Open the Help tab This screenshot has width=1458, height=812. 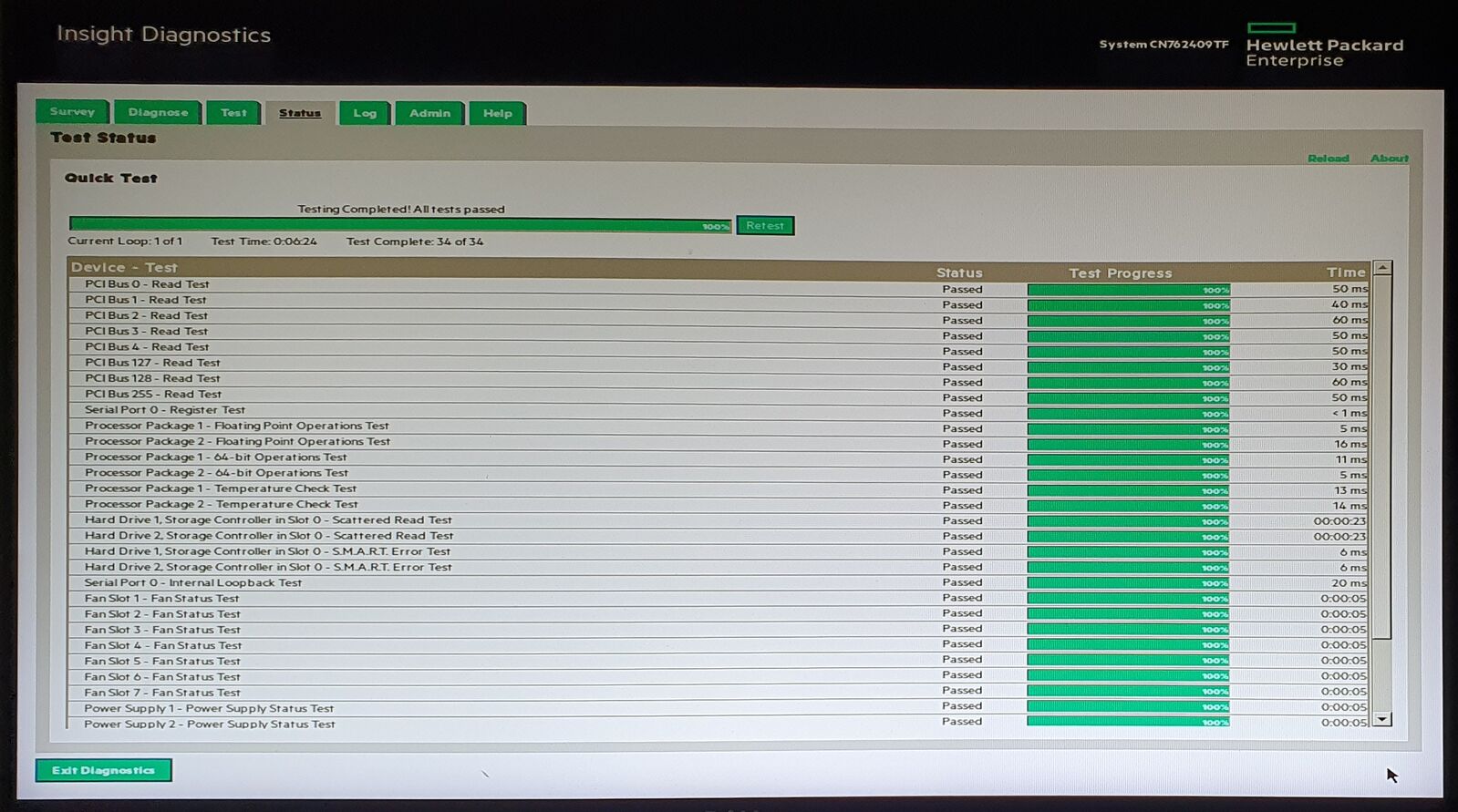(x=497, y=113)
